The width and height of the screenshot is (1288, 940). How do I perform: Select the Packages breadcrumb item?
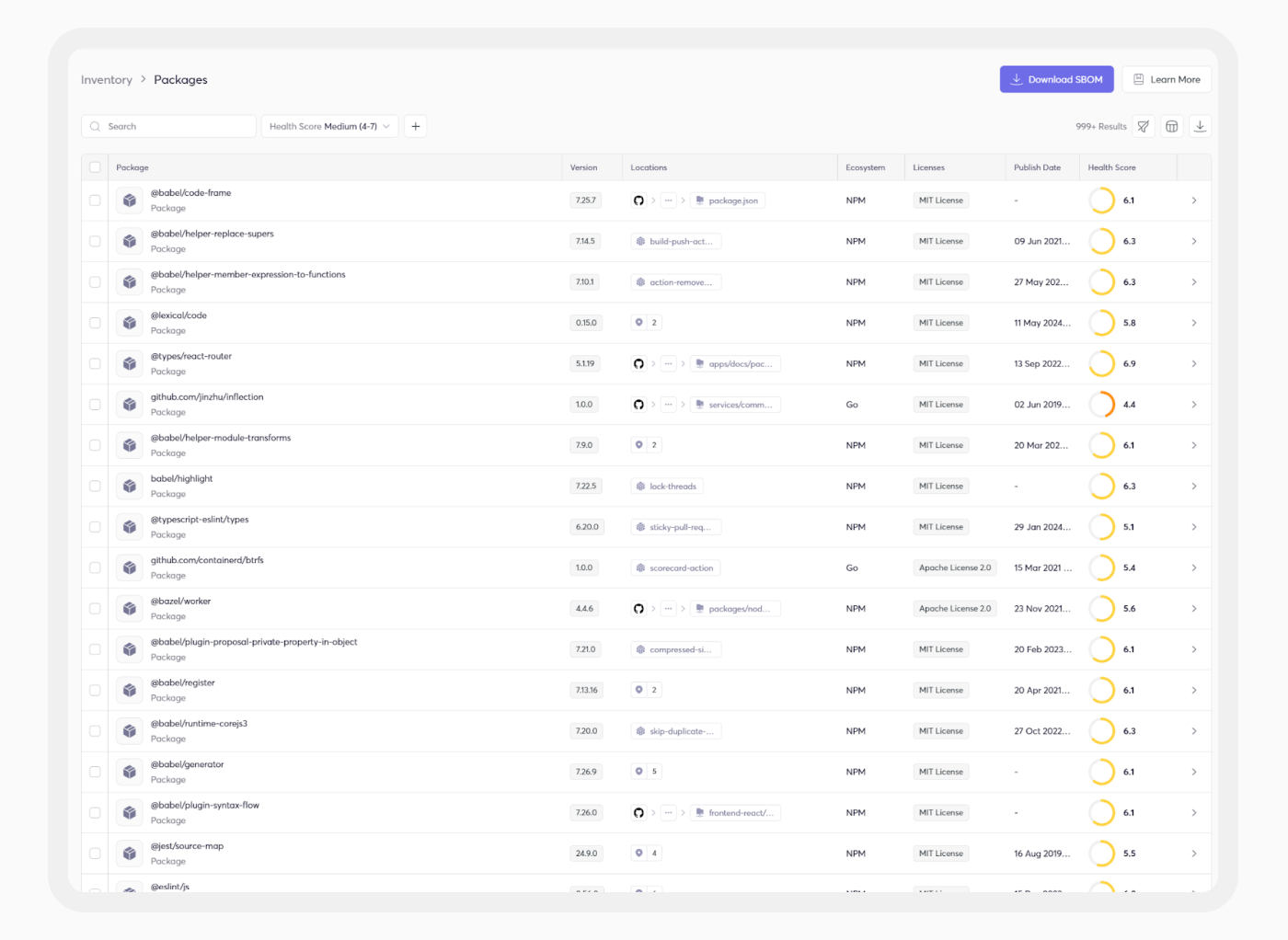(180, 79)
